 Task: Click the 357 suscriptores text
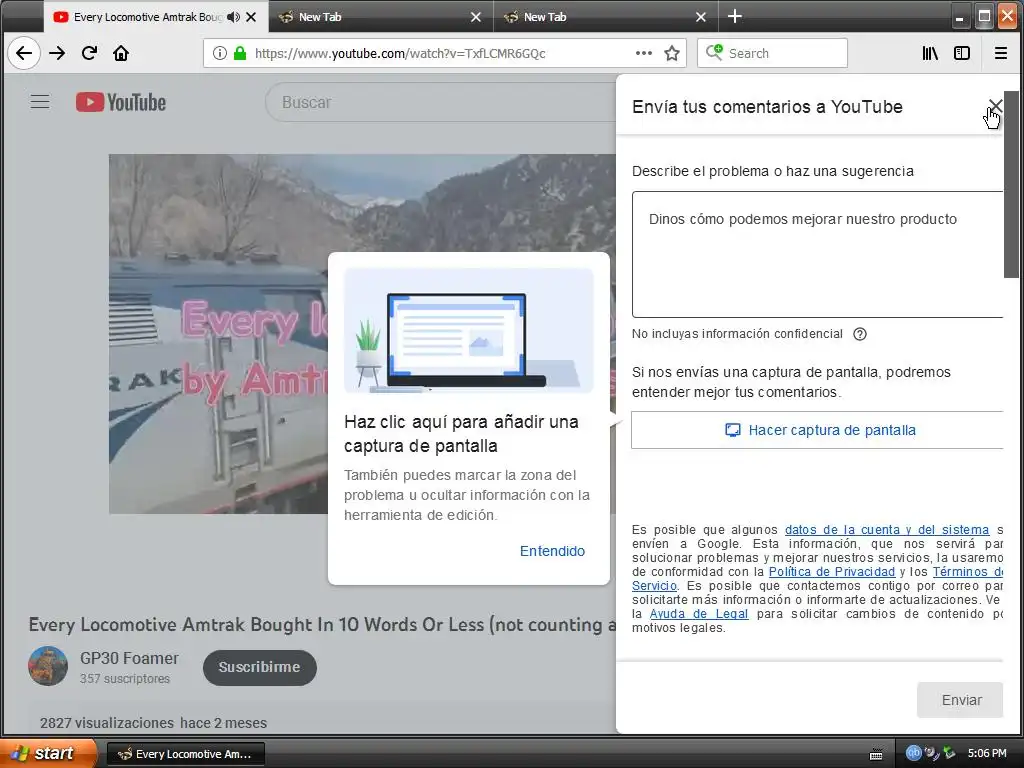tap(125, 679)
